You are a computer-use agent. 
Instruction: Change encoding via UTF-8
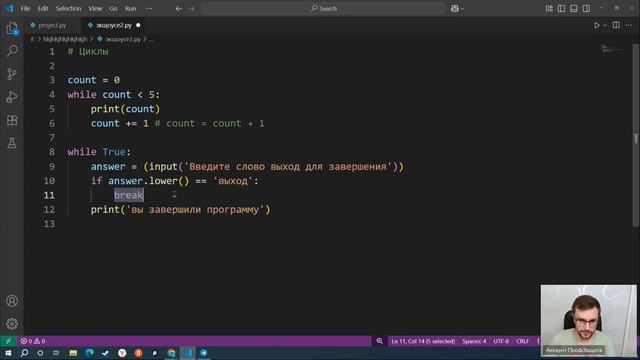[x=501, y=341]
